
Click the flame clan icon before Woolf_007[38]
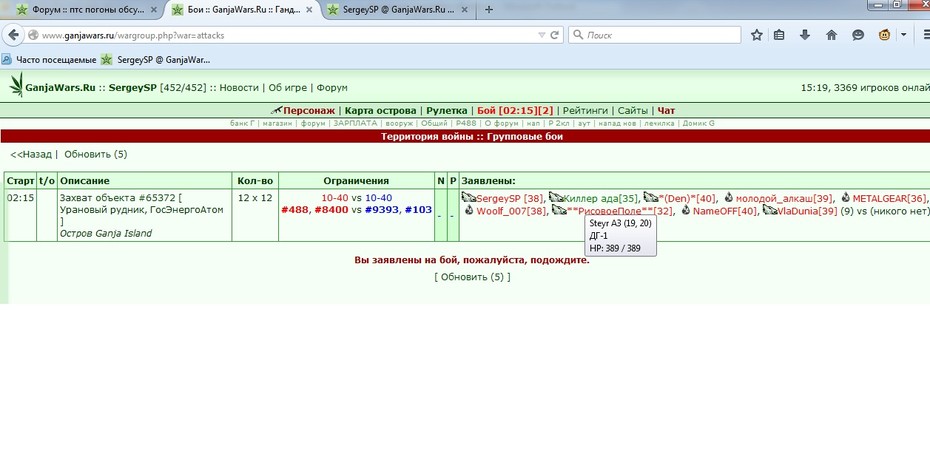(470, 210)
